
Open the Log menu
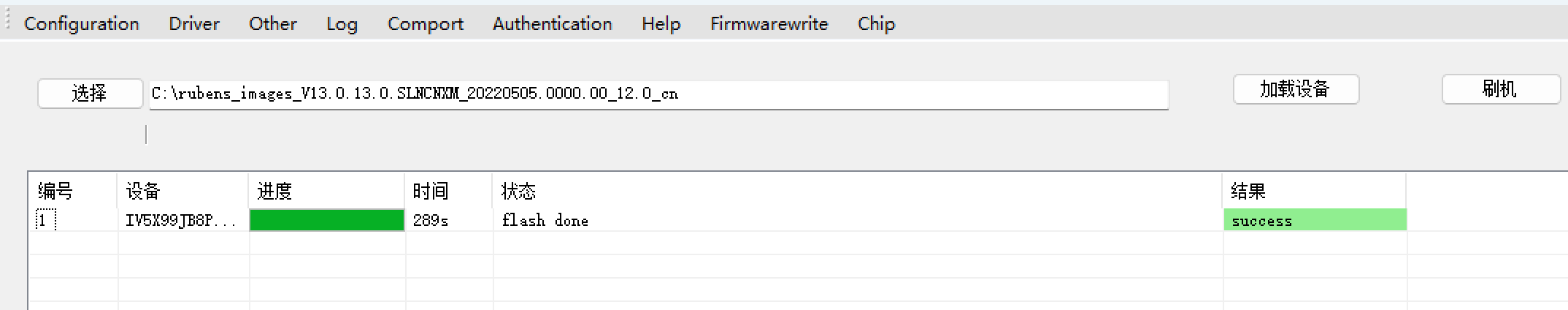(x=342, y=24)
